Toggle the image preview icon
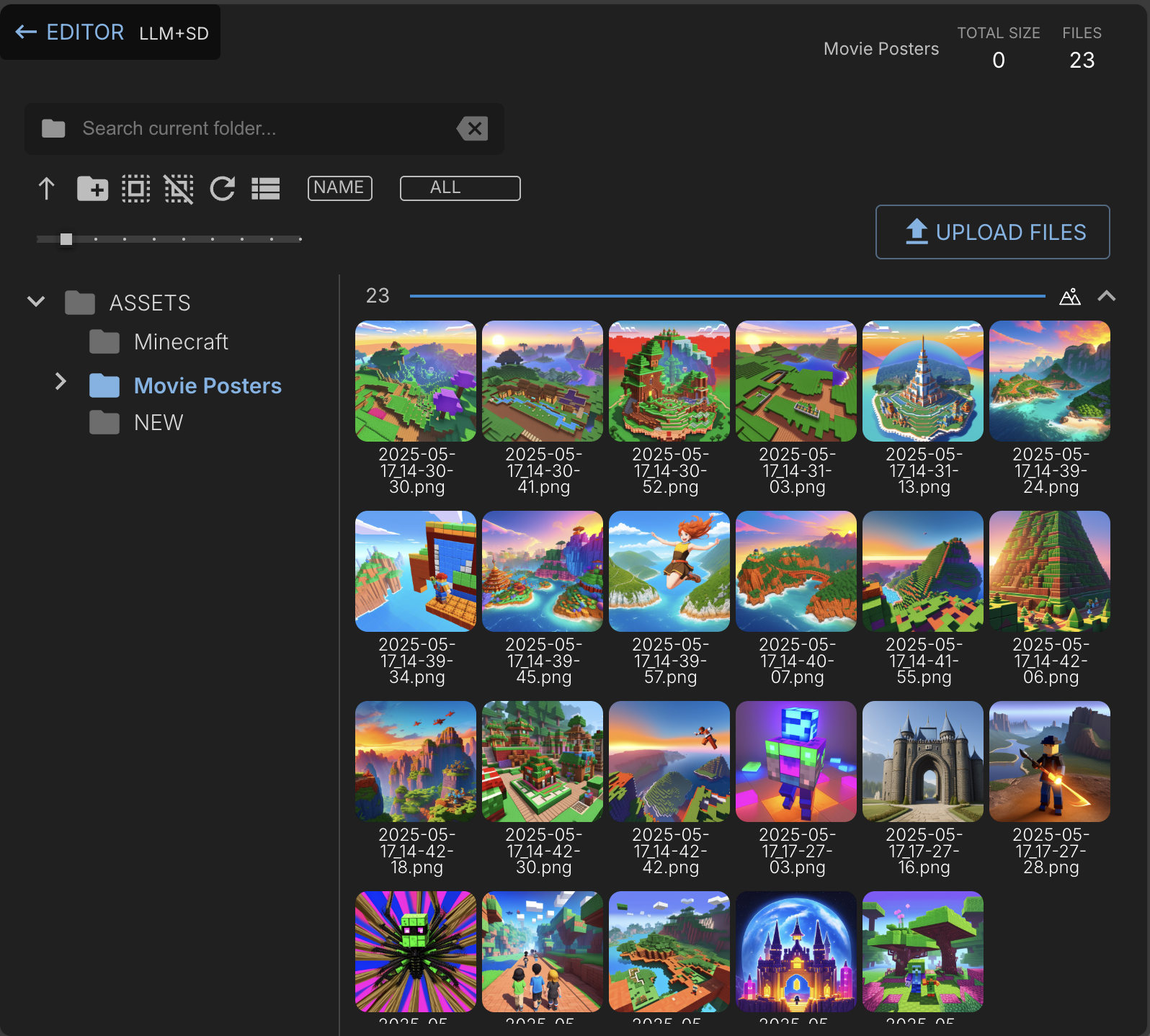The height and width of the screenshot is (1036, 1150). click(x=1070, y=296)
